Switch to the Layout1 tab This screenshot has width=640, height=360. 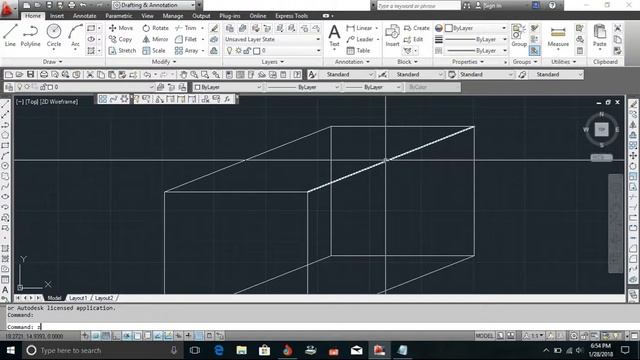click(x=78, y=298)
